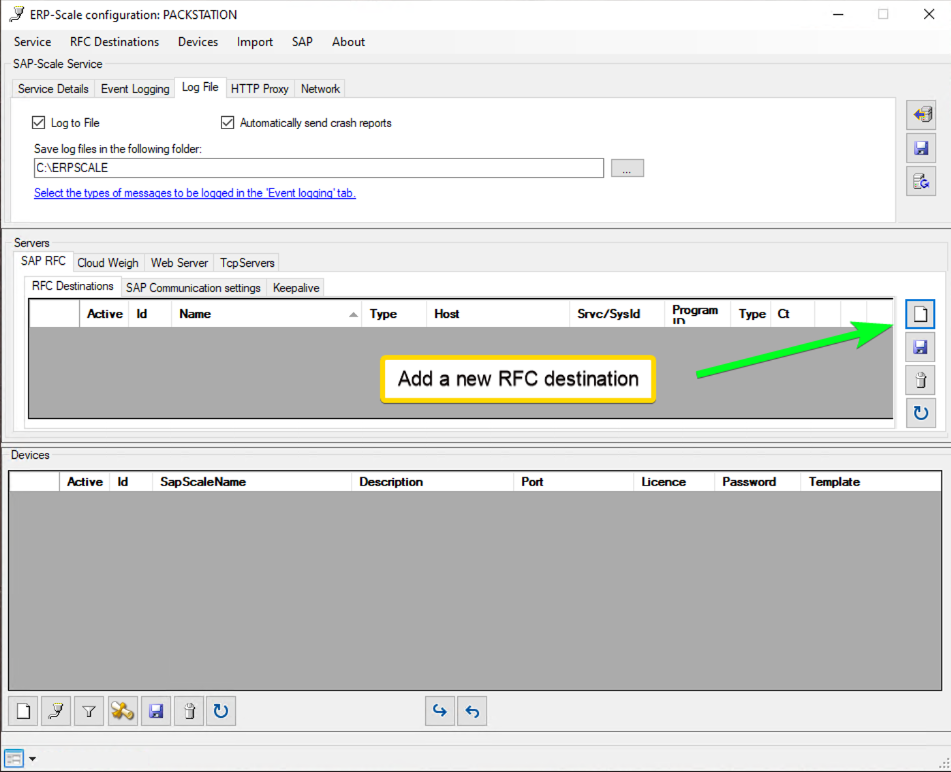Viewport: 951px width, 772px height.
Task: Refresh the Devices list
Action: coord(221,711)
